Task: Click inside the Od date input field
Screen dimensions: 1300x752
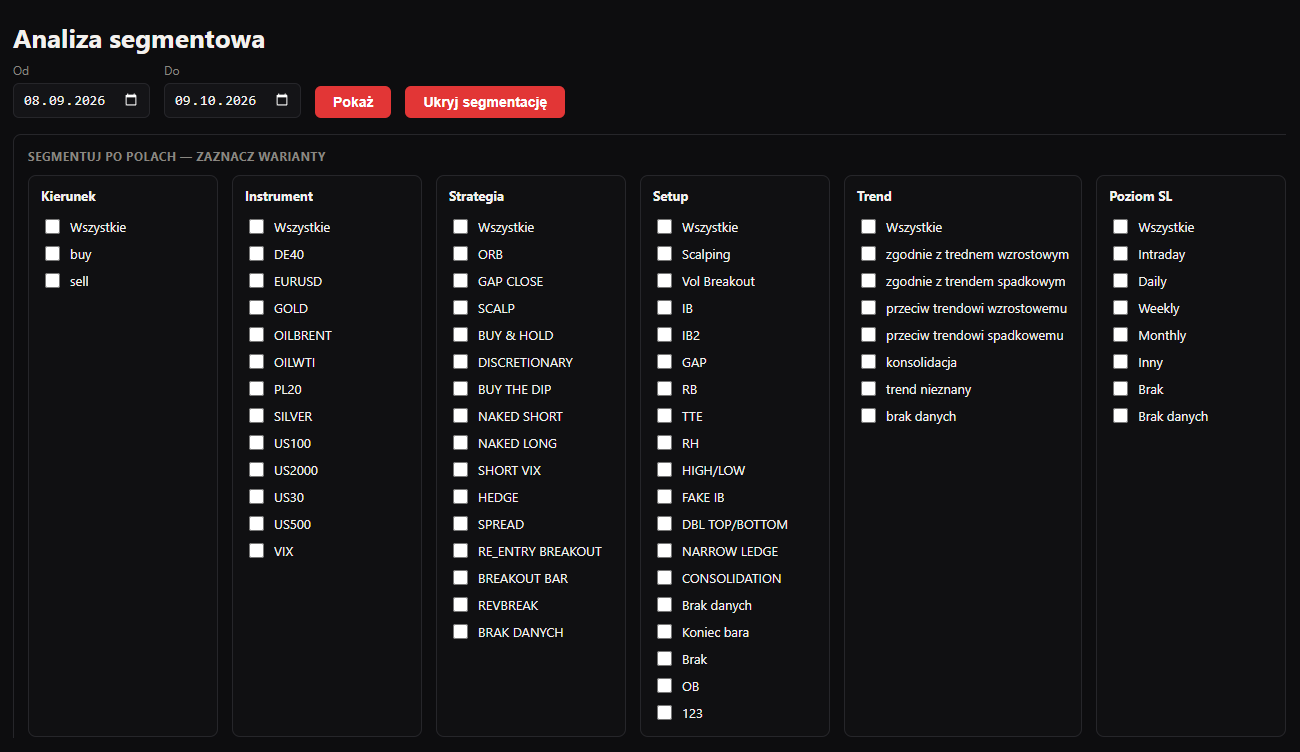Action: click(x=81, y=101)
